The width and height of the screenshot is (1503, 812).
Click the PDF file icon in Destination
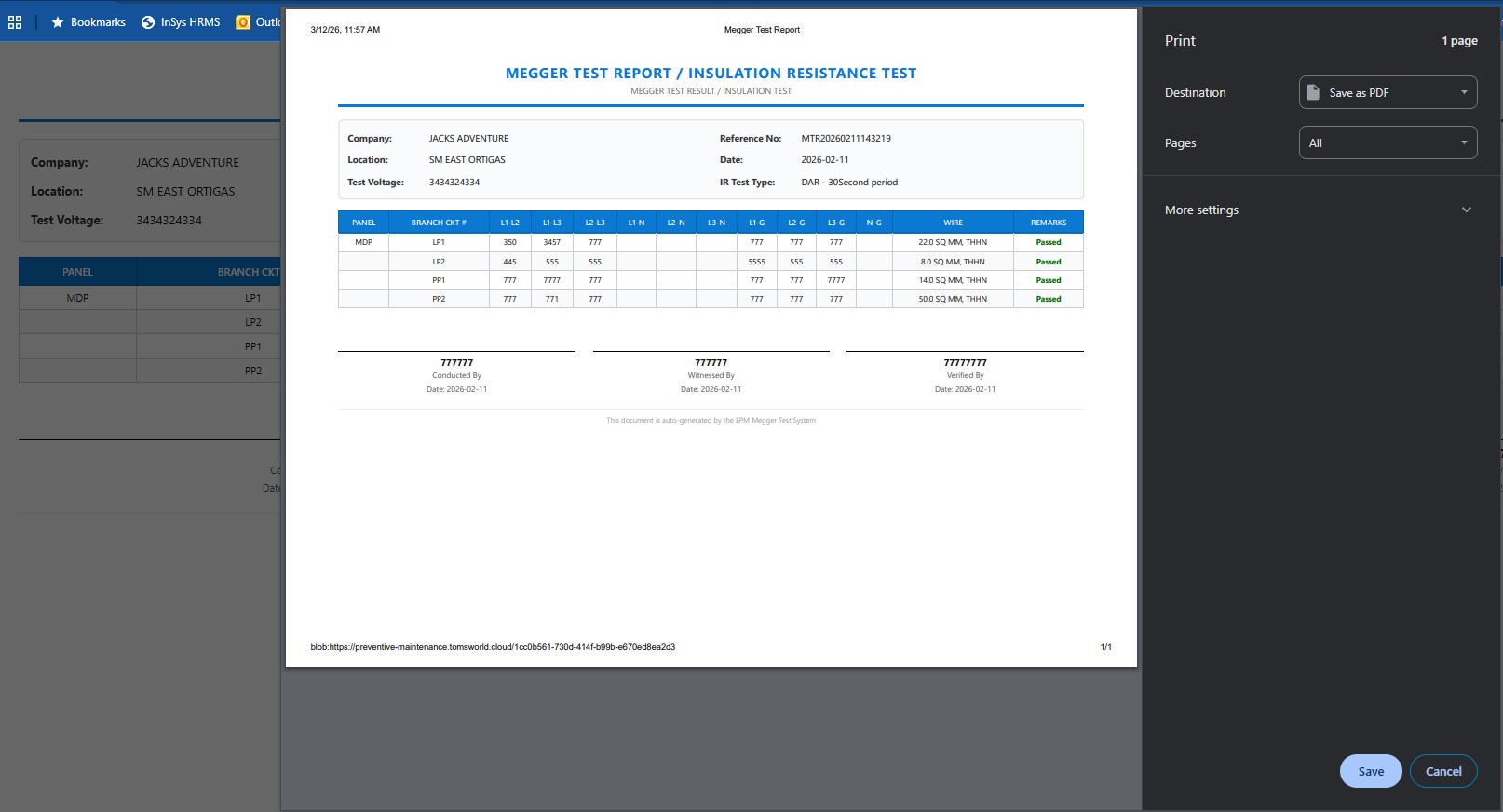1313,92
